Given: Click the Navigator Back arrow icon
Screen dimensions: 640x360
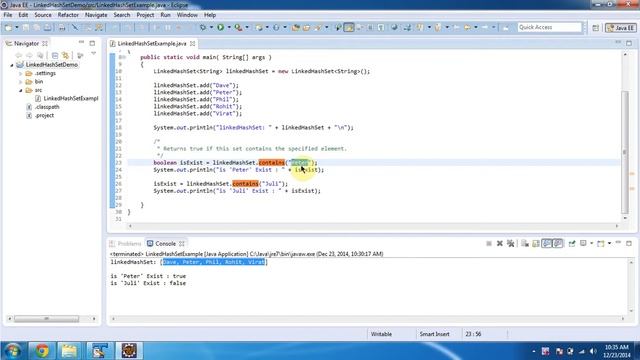Looking at the screenshot, I should pyautogui.click(x=18, y=55).
